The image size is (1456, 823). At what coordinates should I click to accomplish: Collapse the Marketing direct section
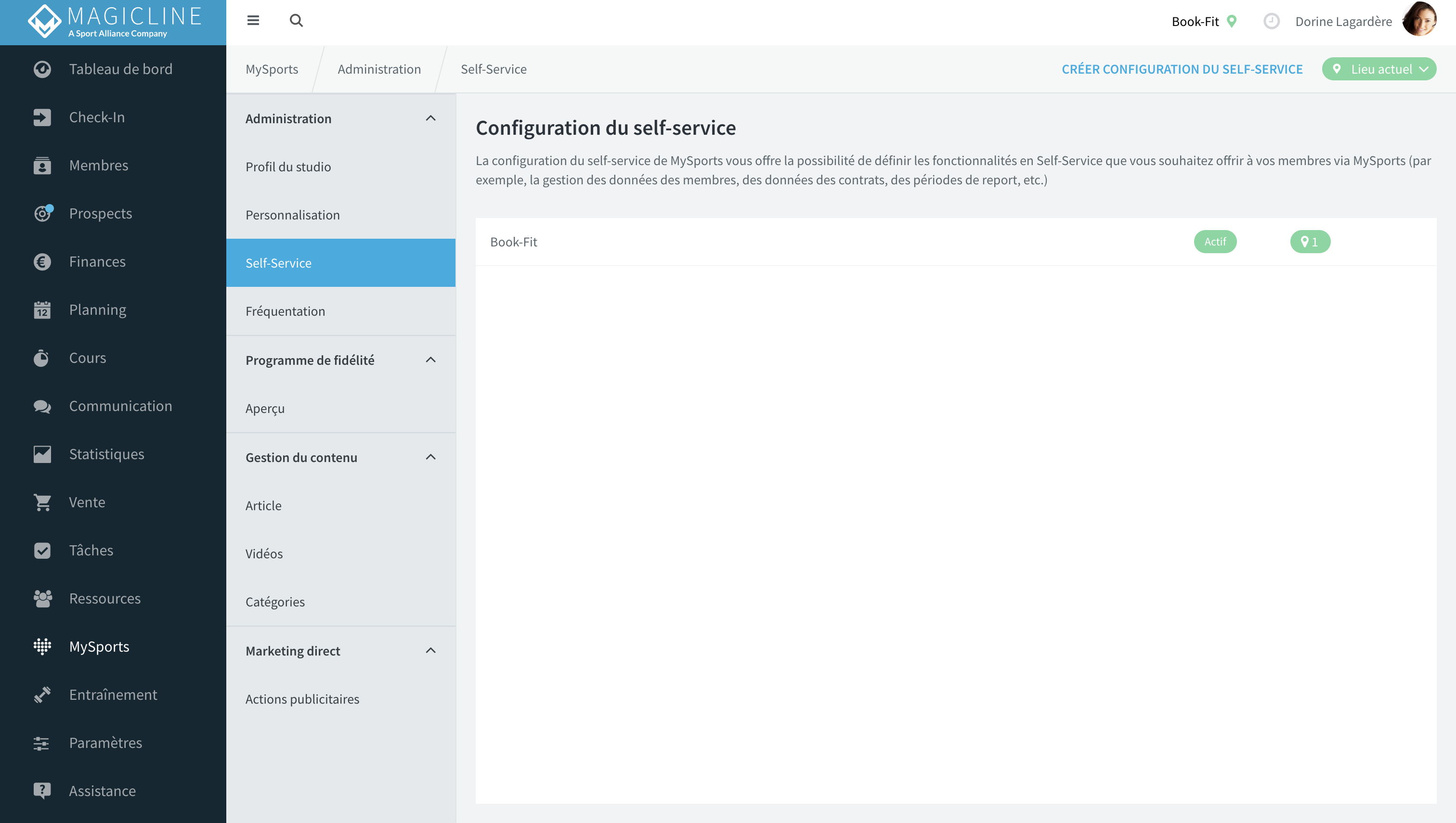pyautogui.click(x=430, y=650)
